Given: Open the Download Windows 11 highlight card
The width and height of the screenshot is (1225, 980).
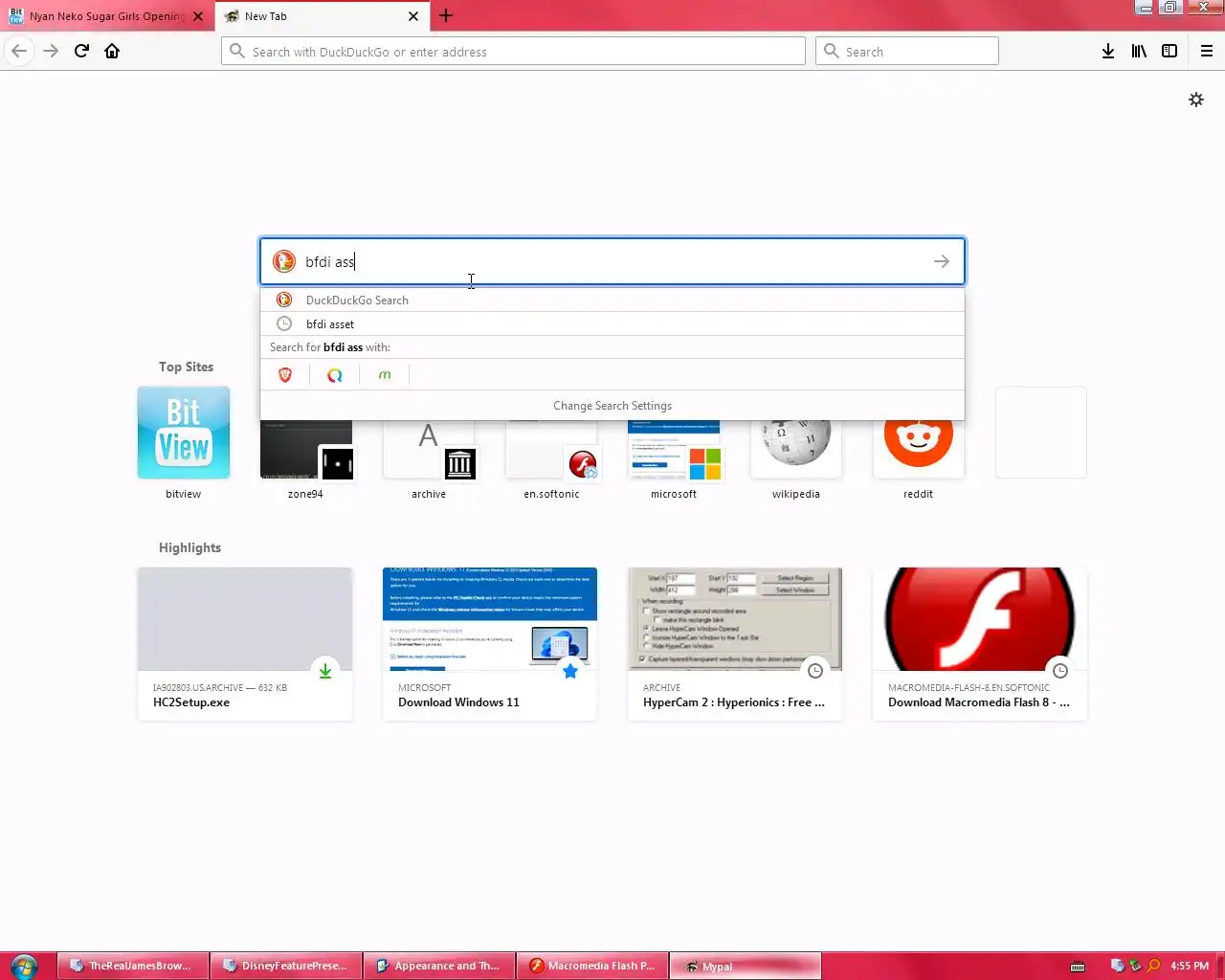Looking at the screenshot, I should click(490, 643).
